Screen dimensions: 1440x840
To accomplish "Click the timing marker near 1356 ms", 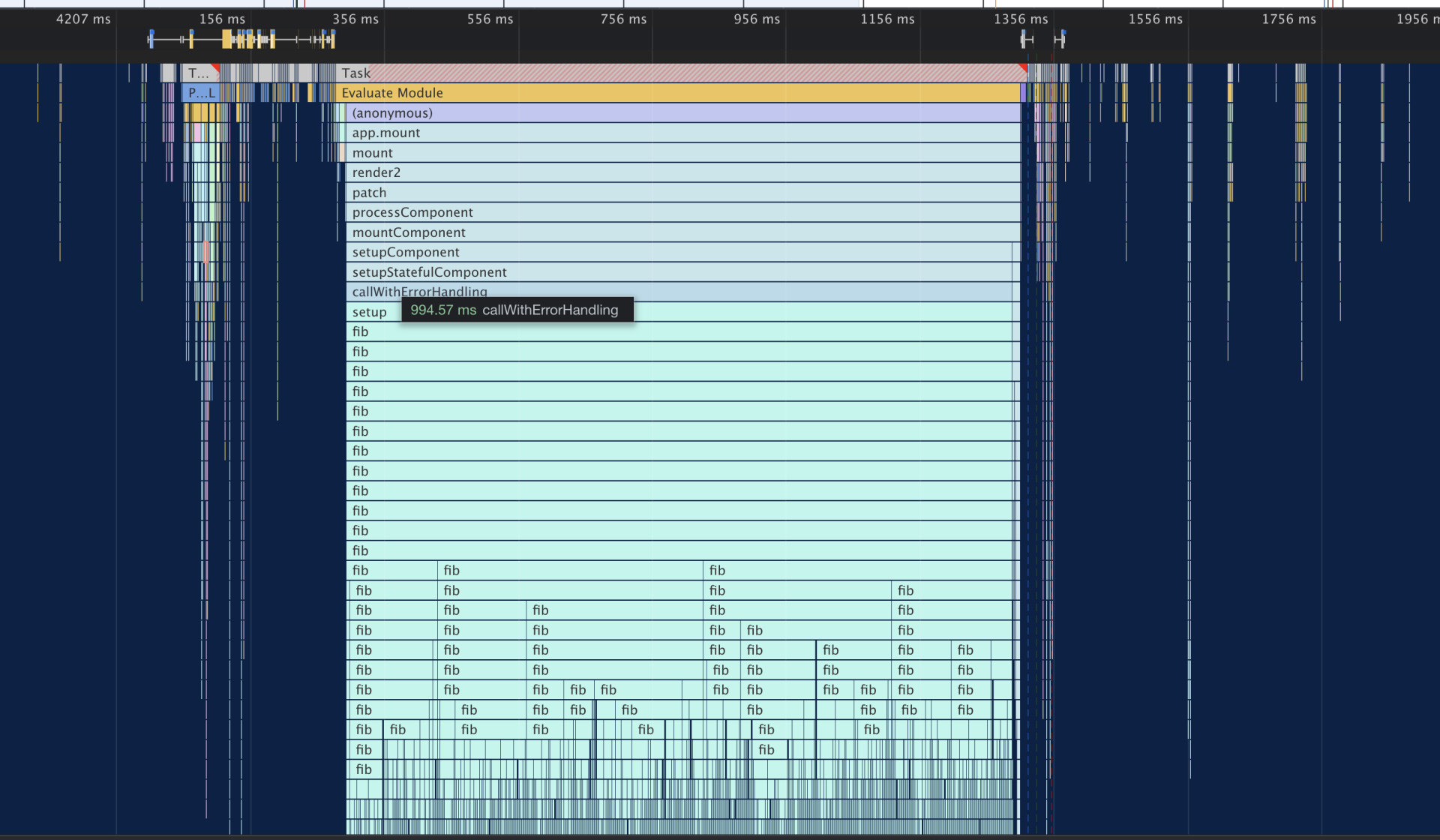I will click(x=1027, y=39).
